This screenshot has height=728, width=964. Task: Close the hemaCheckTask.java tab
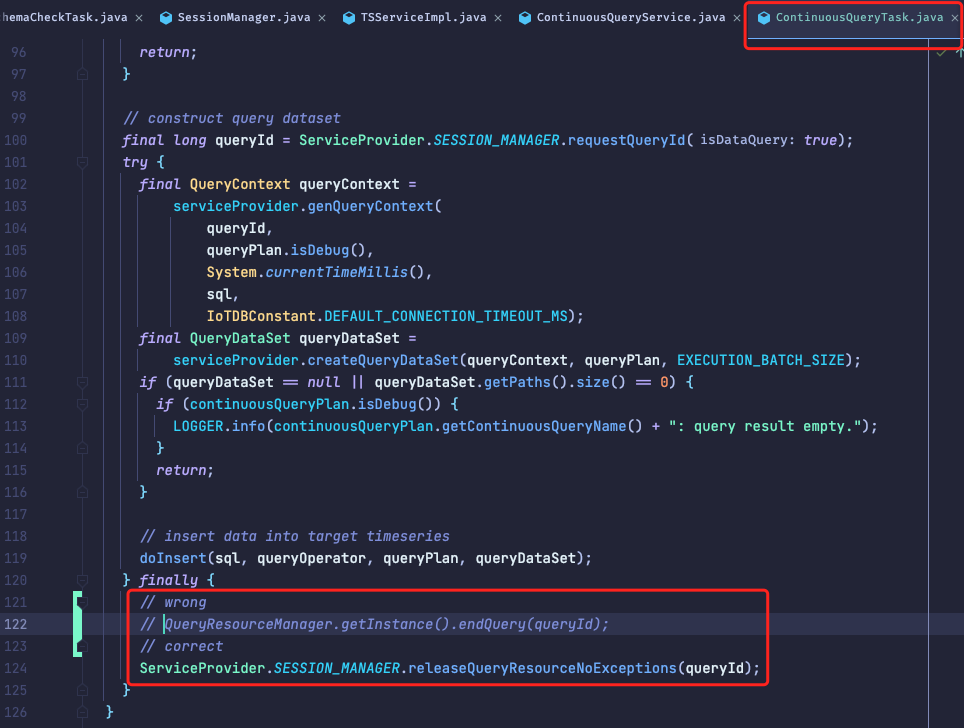coord(139,18)
